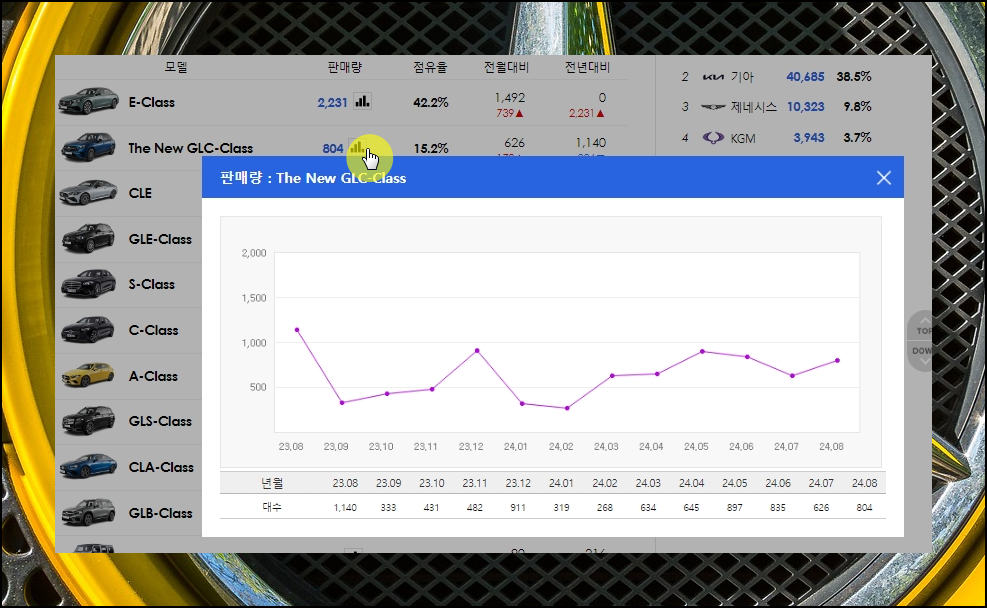Open KGM sales figure 3,943

[808, 138]
